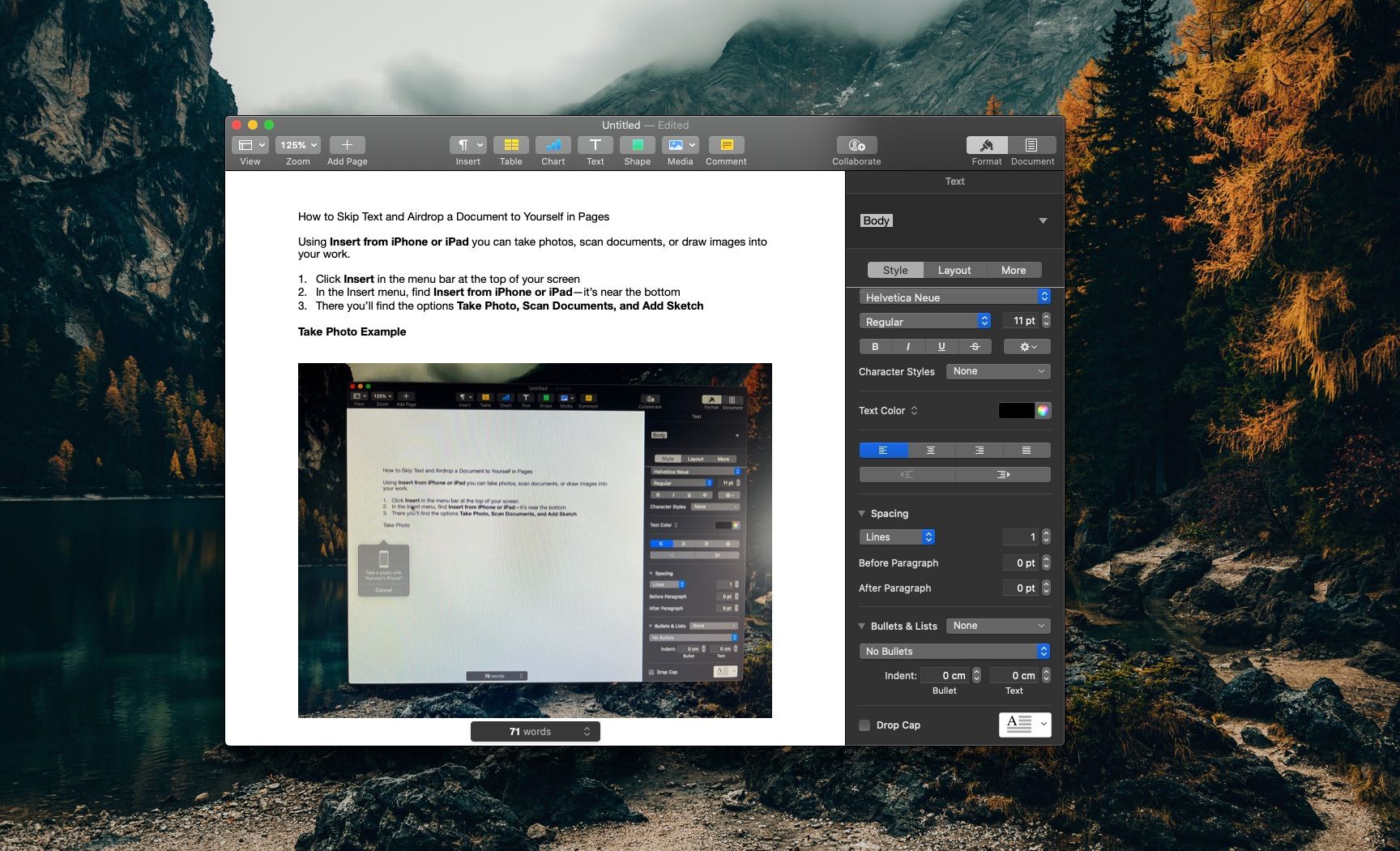Apply italic with the I button
1400x851 pixels.
click(908, 346)
